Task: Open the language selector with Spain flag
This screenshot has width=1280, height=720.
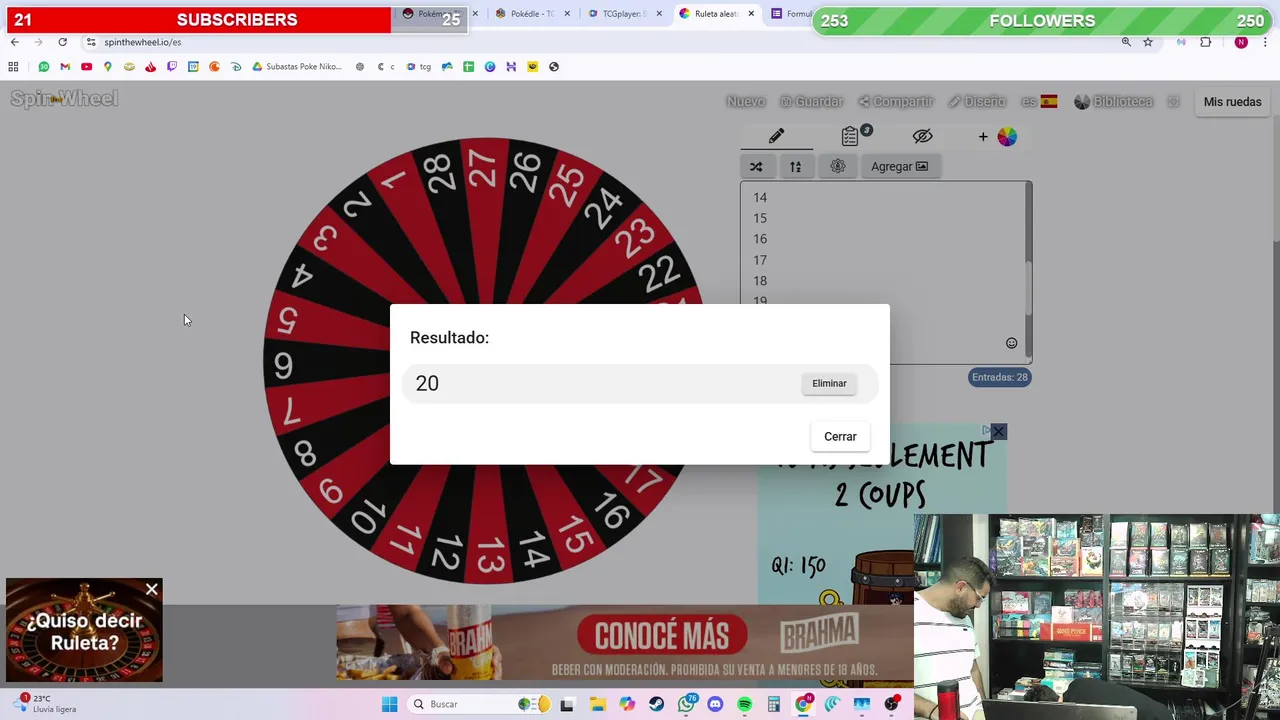Action: [1039, 101]
